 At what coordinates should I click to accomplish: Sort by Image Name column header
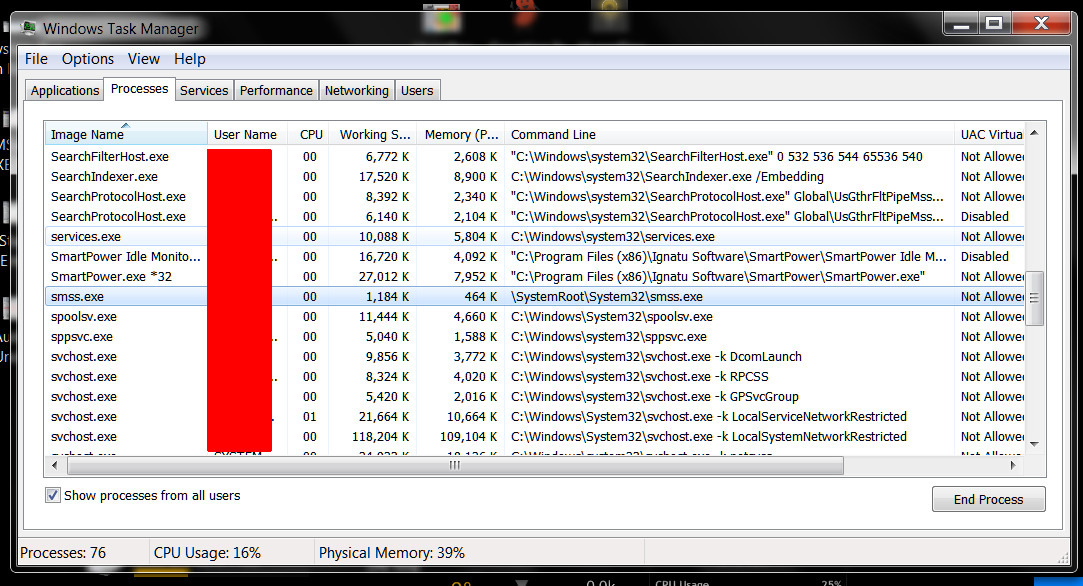(126, 134)
